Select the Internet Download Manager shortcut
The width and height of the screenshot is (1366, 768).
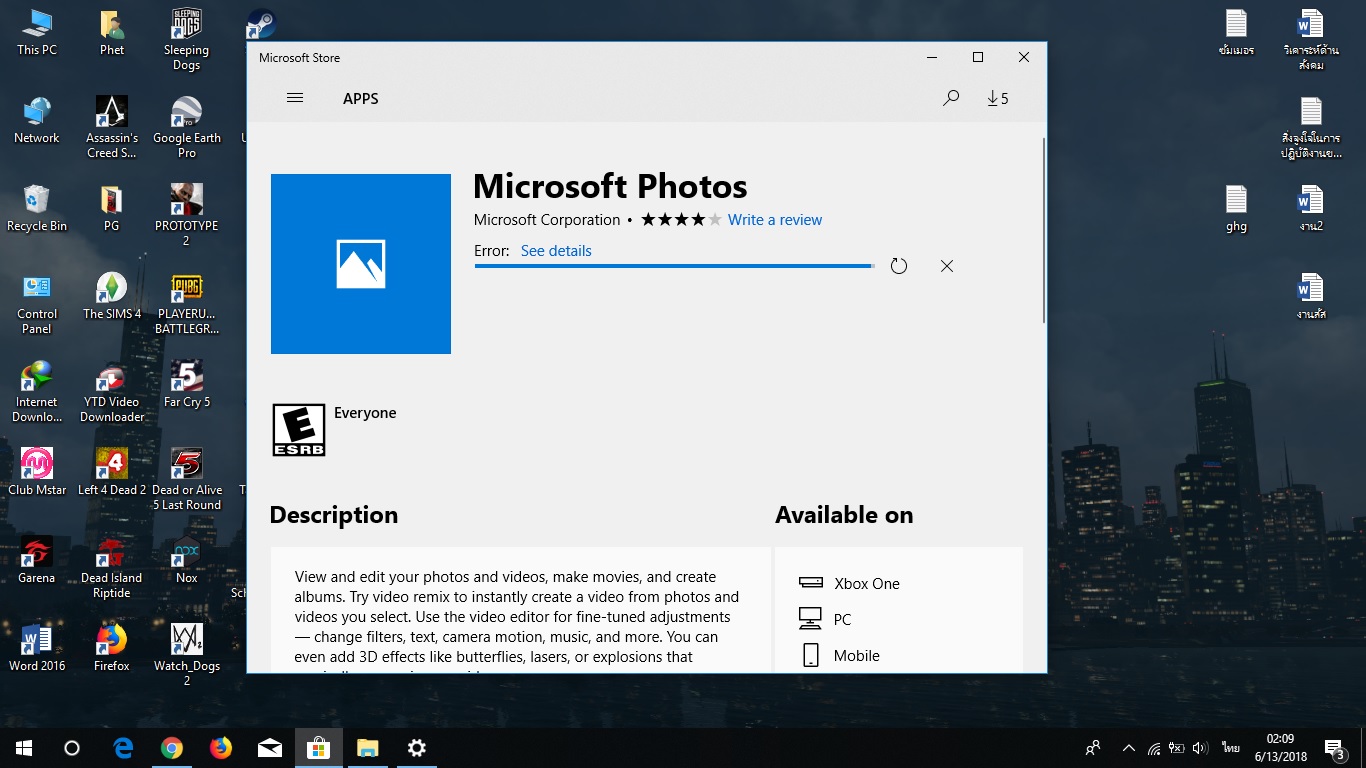point(37,392)
